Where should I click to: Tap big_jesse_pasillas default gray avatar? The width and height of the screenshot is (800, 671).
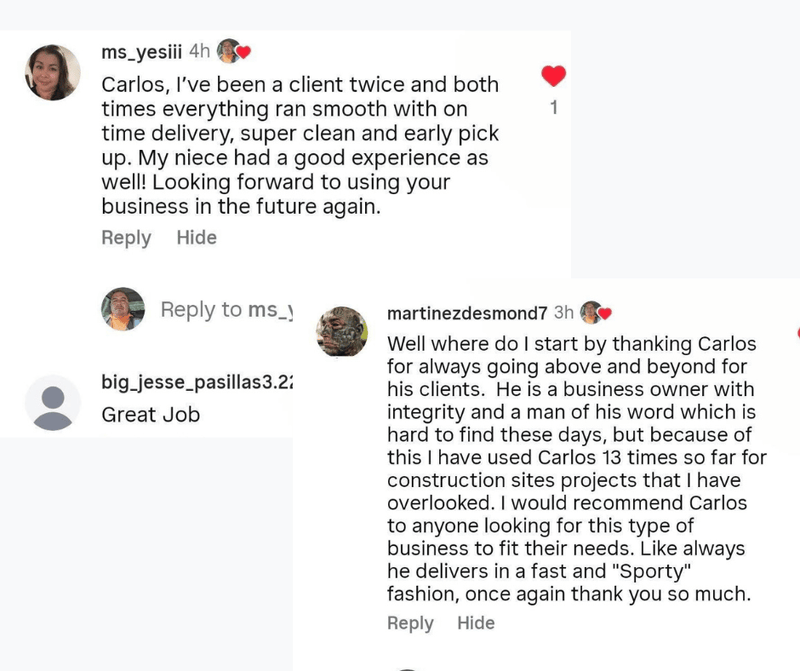tap(52, 403)
